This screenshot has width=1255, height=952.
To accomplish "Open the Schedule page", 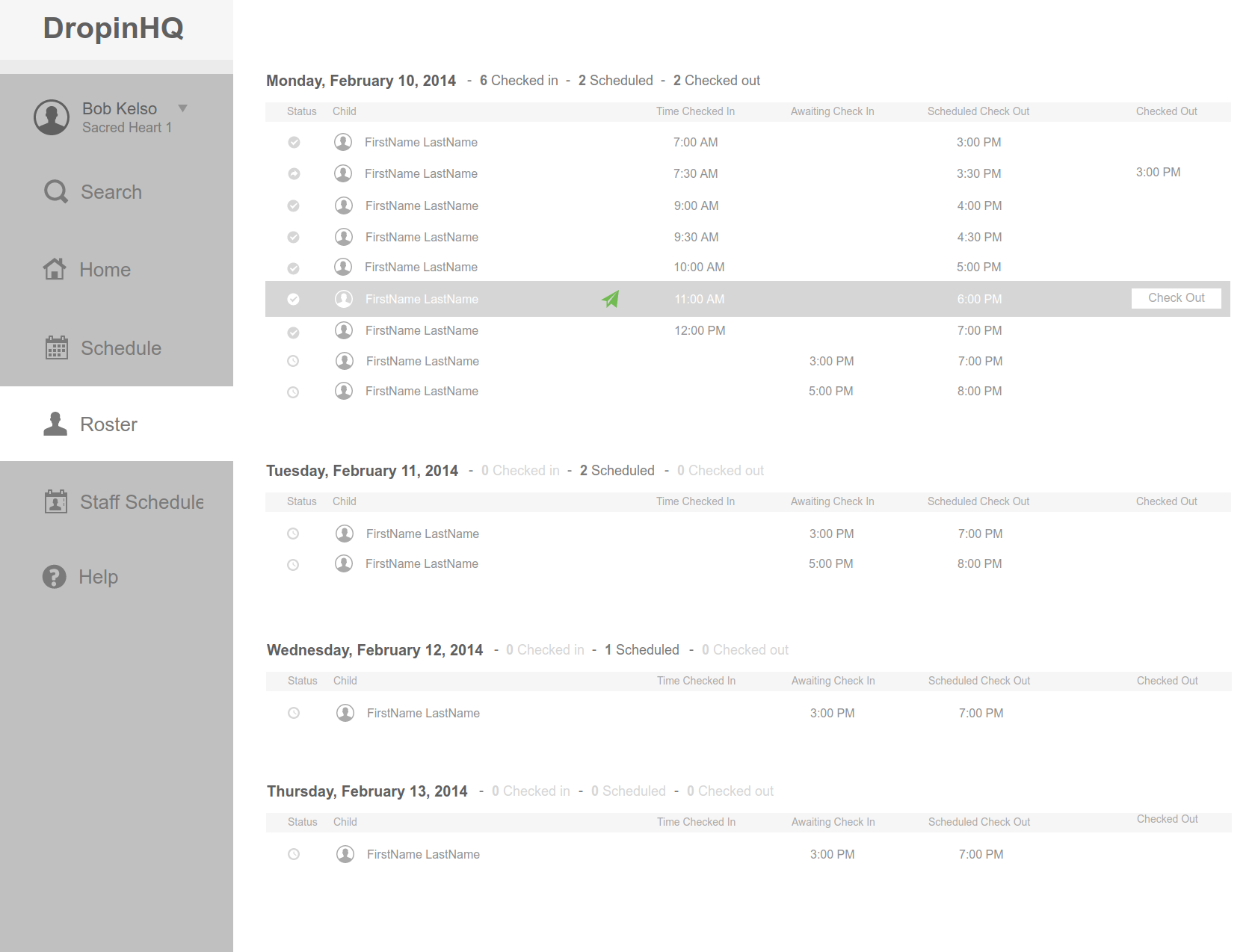I will pos(121,348).
